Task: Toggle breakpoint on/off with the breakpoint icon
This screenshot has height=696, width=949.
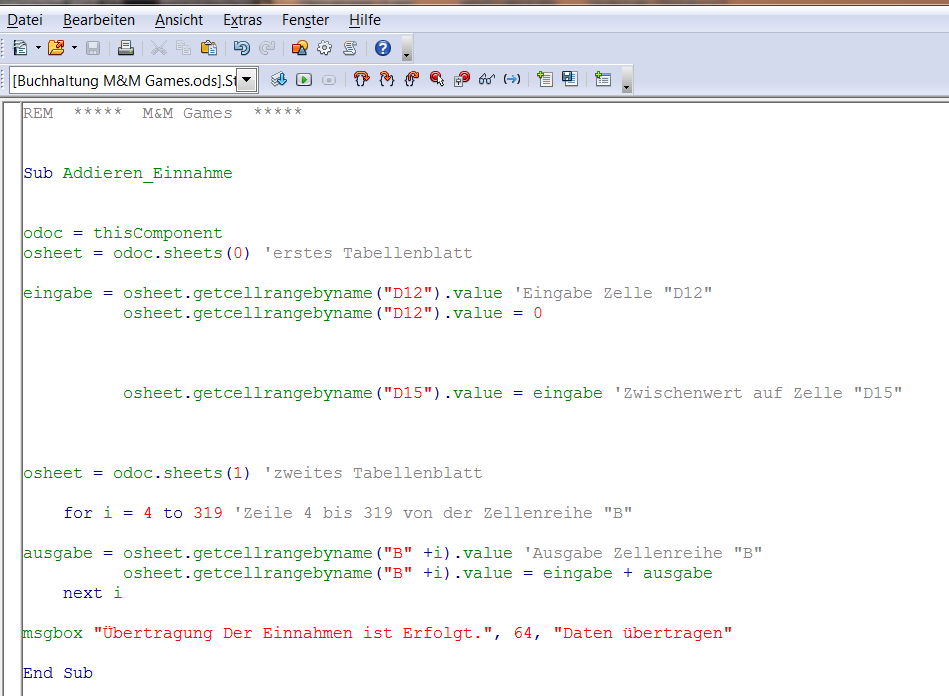Action: pyautogui.click(x=436, y=79)
